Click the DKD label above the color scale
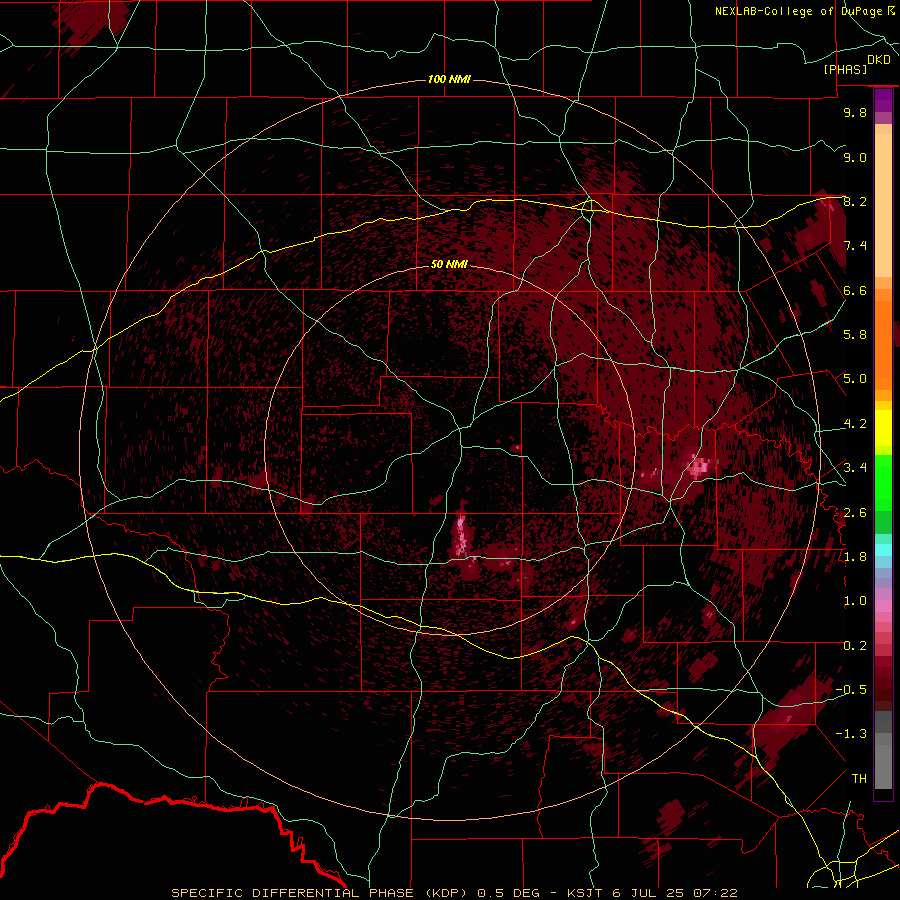The height and width of the screenshot is (900, 900). coord(879,59)
